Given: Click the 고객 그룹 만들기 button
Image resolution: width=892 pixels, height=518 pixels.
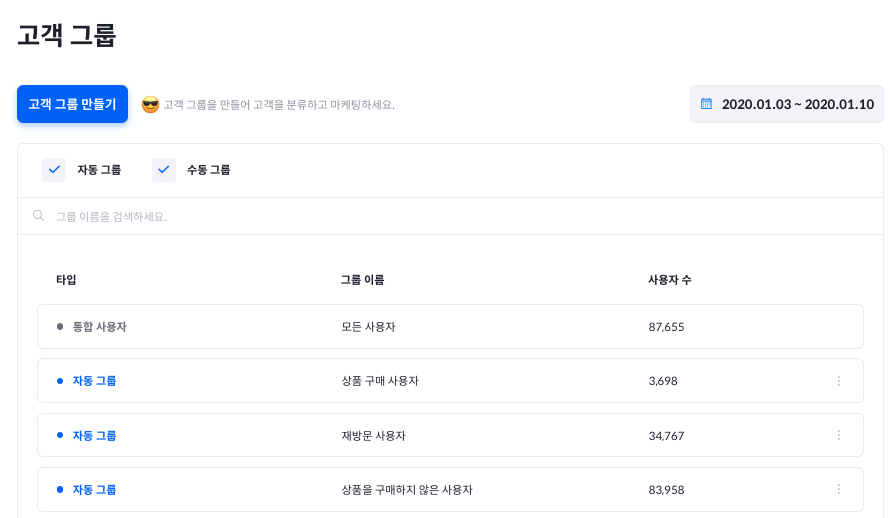Looking at the screenshot, I should click(x=72, y=104).
